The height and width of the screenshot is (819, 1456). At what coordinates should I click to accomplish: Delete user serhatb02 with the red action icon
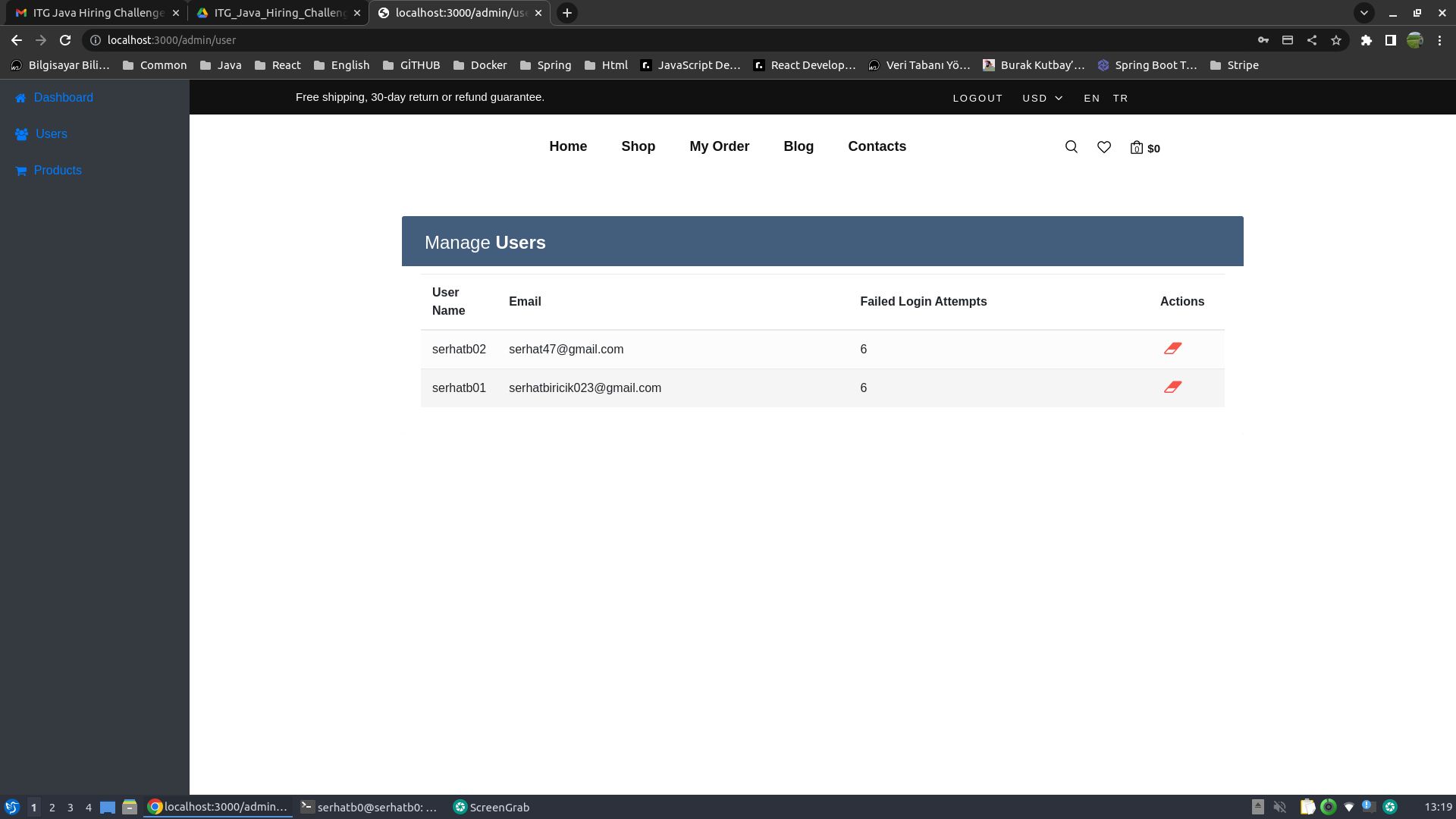click(x=1173, y=349)
